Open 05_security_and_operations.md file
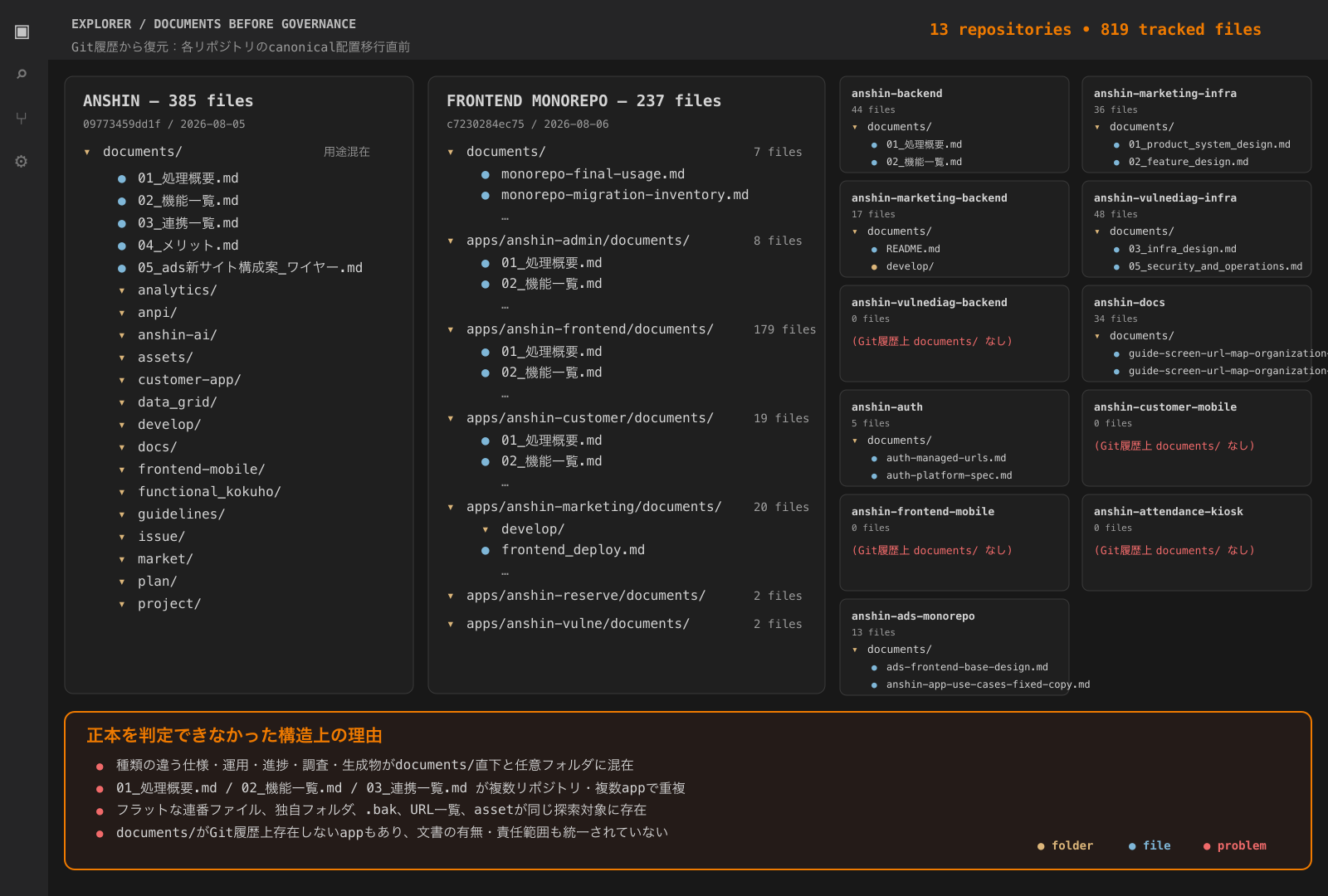Viewport: 1328px width, 896px height. pos(1215,266)
